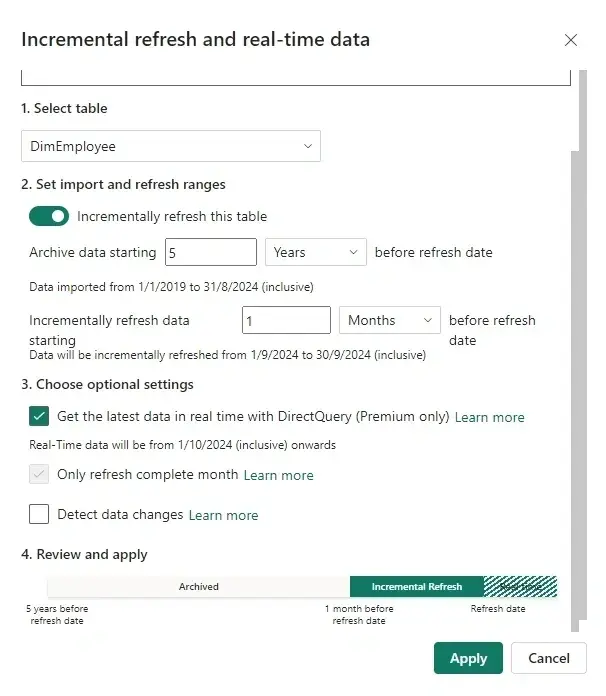Click the Only refresh complete month checkbox

click(x=40, y=474)
